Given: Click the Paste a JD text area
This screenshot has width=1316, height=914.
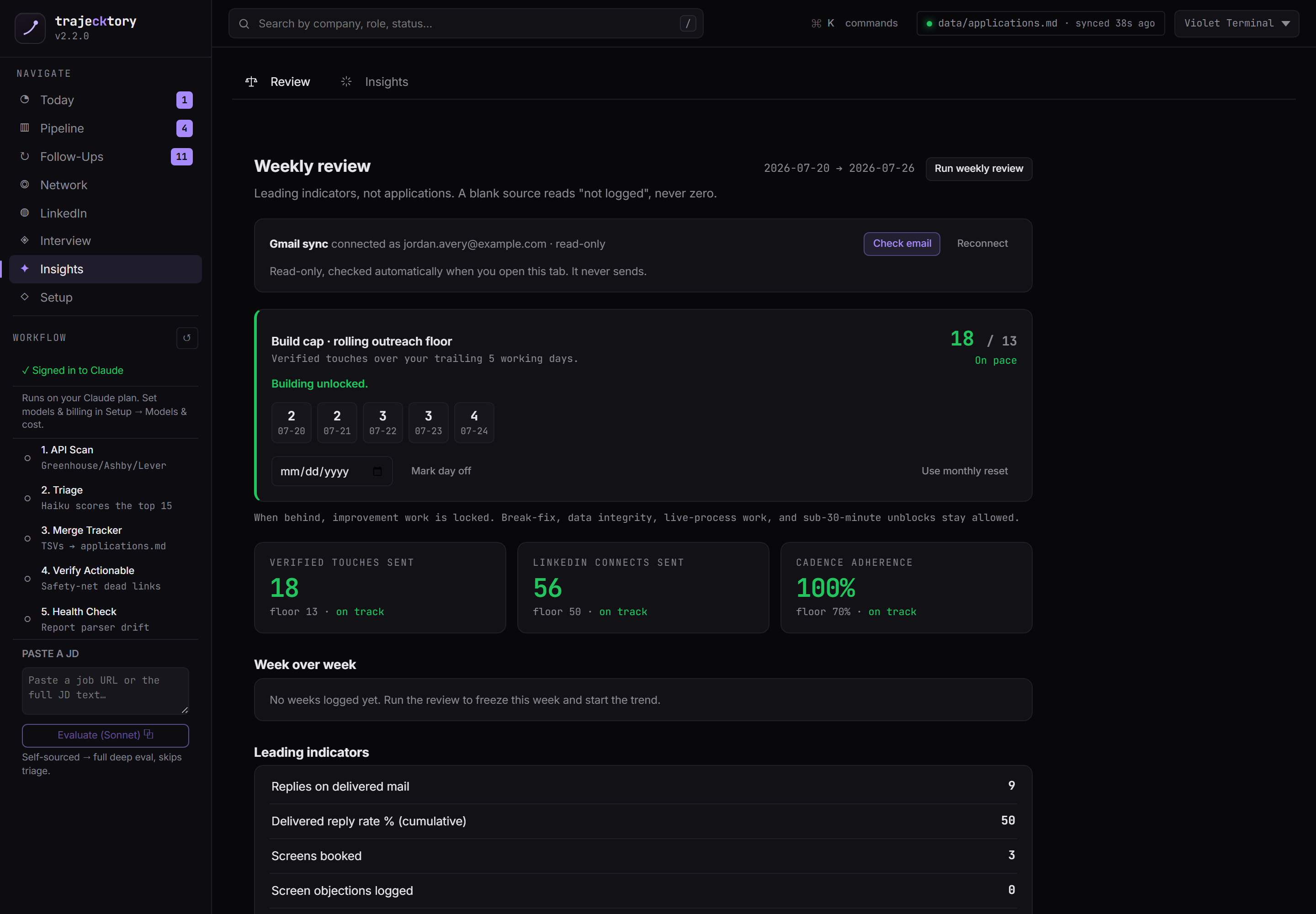Looking at the screenshot, I should (x=106, y=690).
